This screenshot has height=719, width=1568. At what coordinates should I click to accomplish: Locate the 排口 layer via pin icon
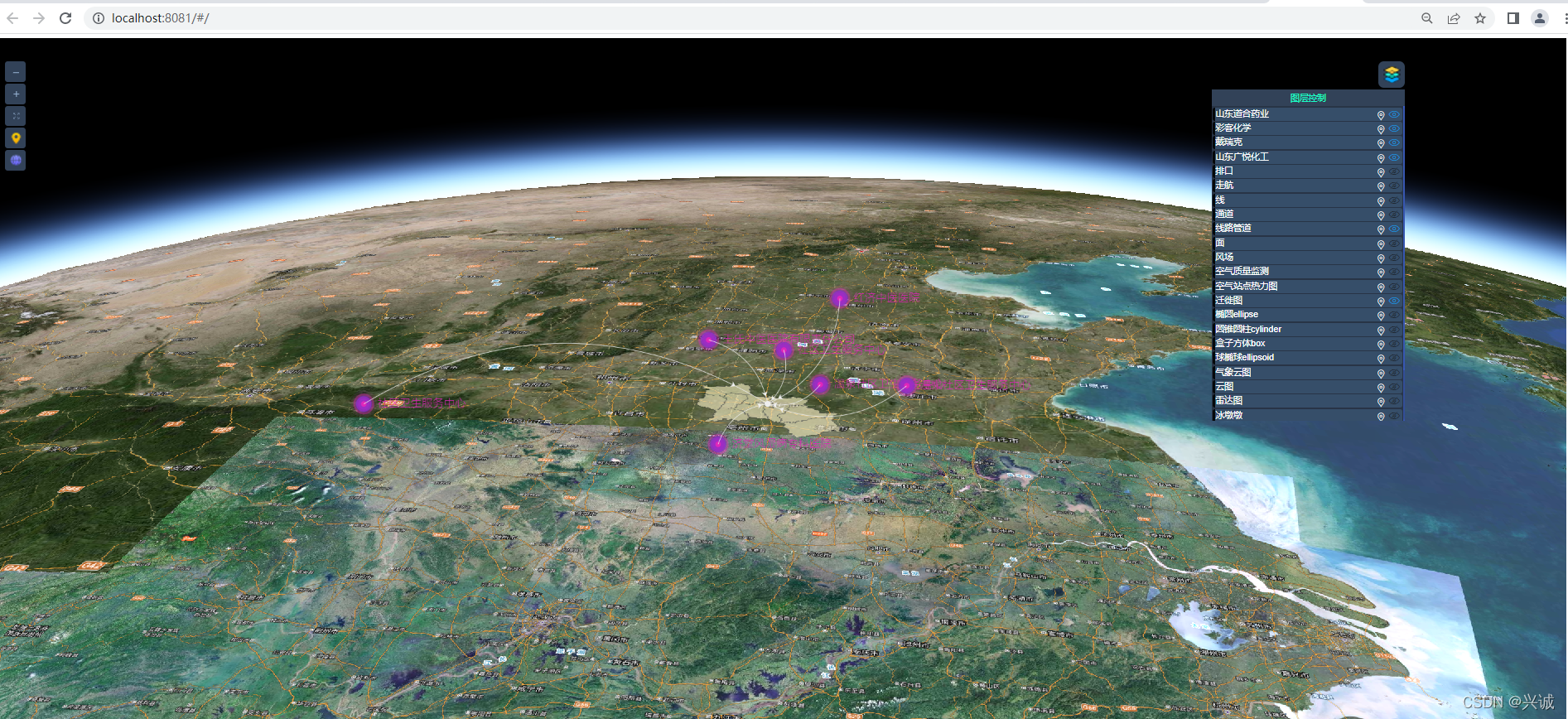coord(1381,172)
